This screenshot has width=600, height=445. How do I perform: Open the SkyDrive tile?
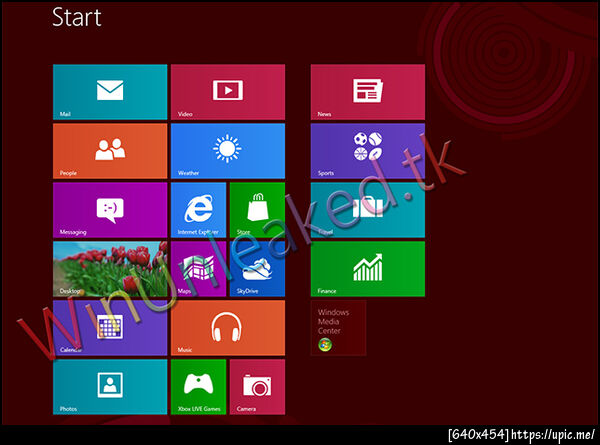tap(257, 269)
